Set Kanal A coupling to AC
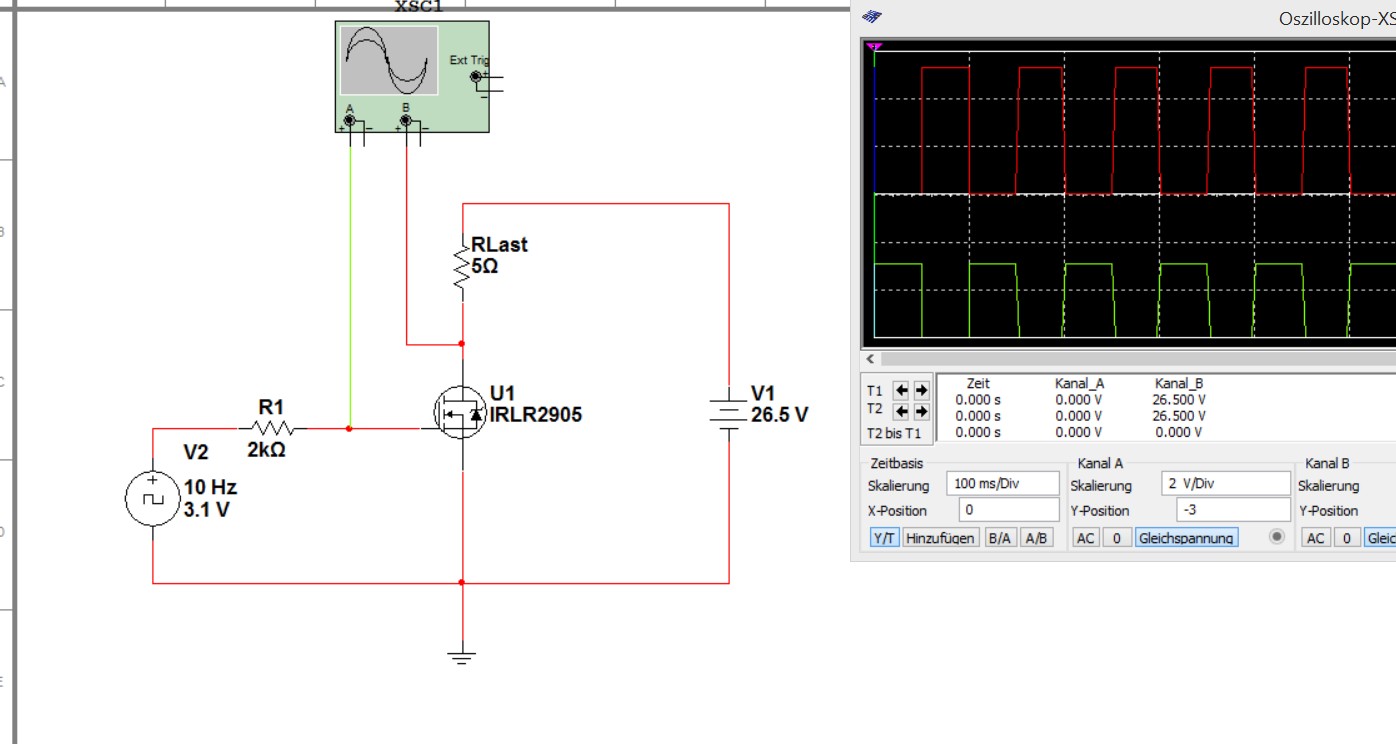Viewport: 1396px width, 744px height. [1086, 538]
